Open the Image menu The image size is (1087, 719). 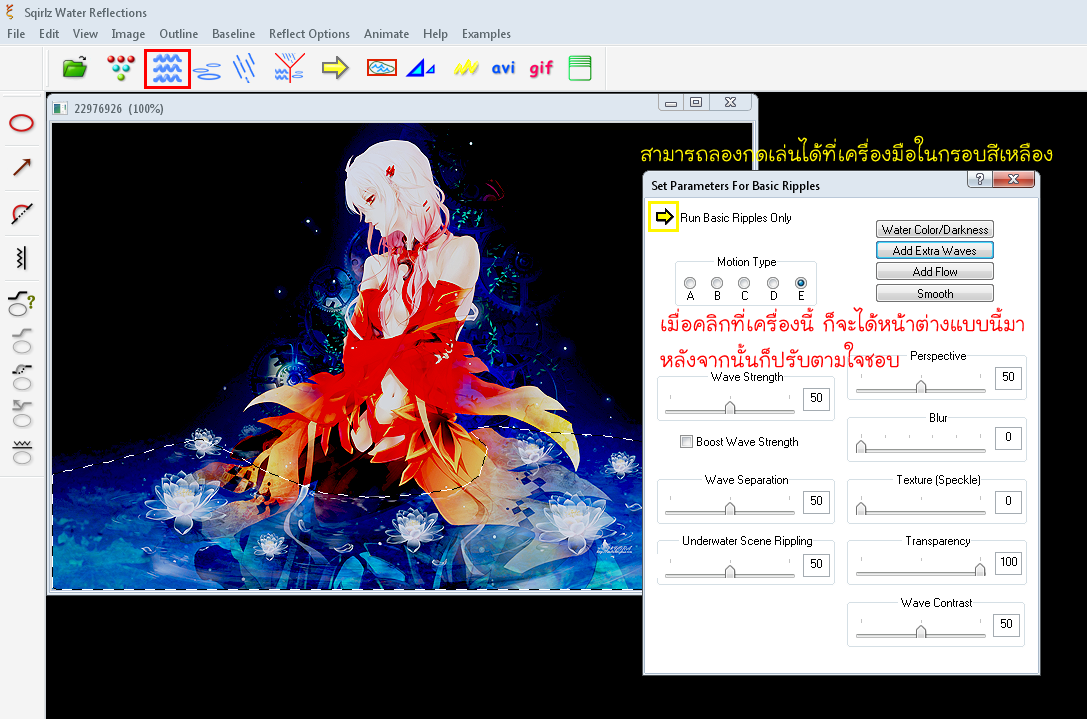click(x=128, y=34)
